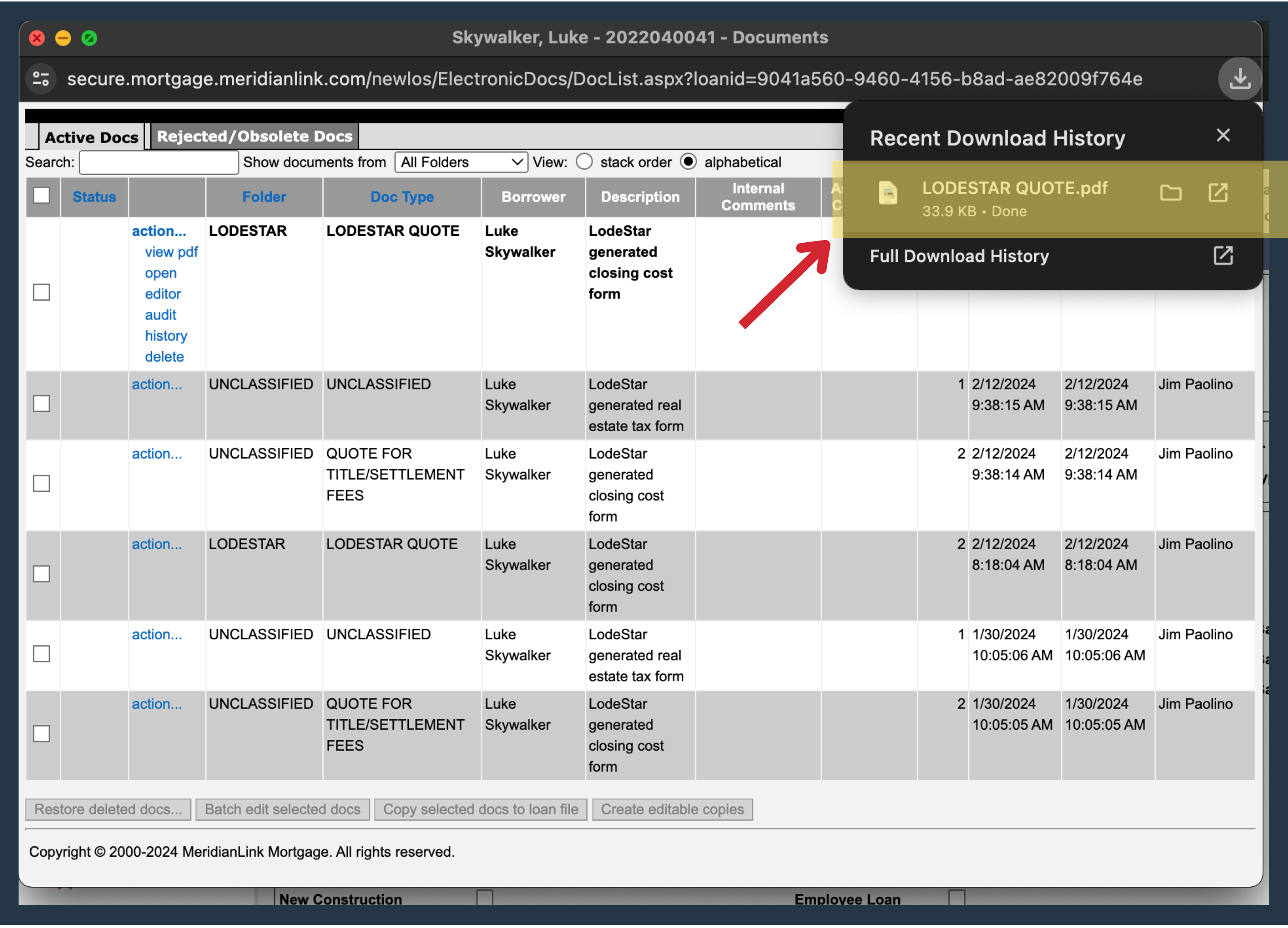
Task: Toggle New Construction checkbox in background window
Action: point(484,898)
